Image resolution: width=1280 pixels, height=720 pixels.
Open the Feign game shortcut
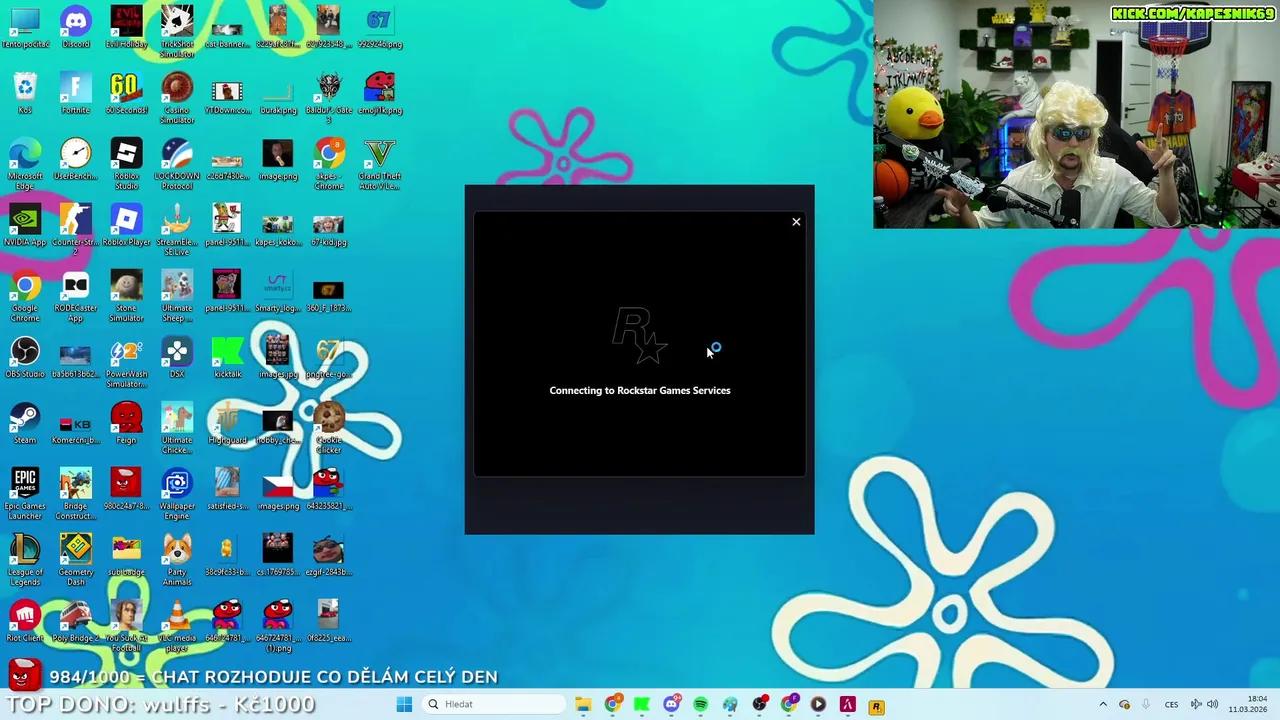126,424
